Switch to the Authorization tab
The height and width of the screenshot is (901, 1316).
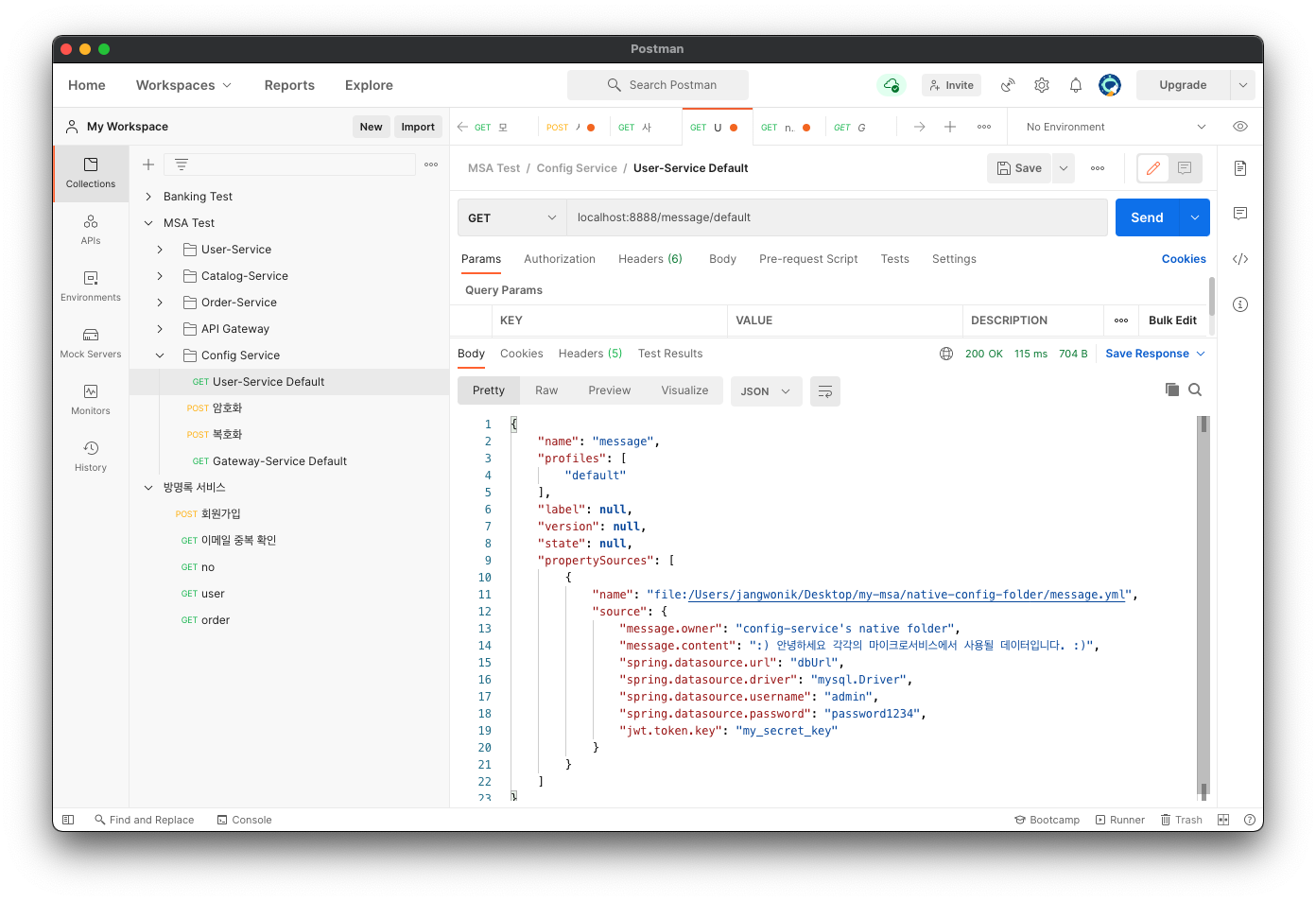(x=560, y=259)
